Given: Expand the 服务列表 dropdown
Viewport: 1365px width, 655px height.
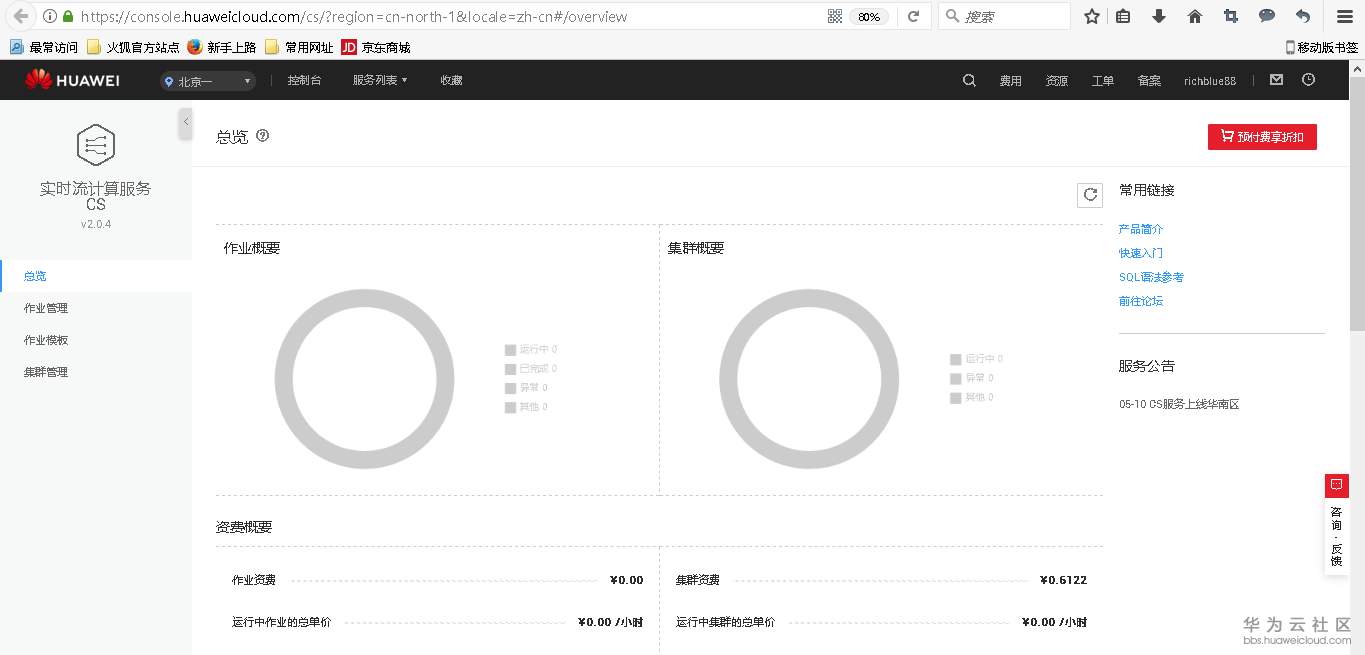Looking at the screenshot, I should (379, 81).
